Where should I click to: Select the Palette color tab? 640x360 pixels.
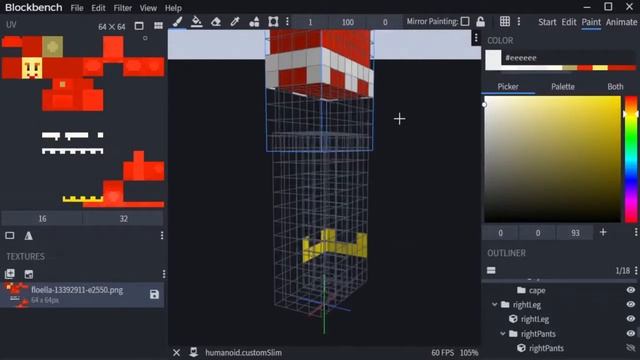coord(563,87)
